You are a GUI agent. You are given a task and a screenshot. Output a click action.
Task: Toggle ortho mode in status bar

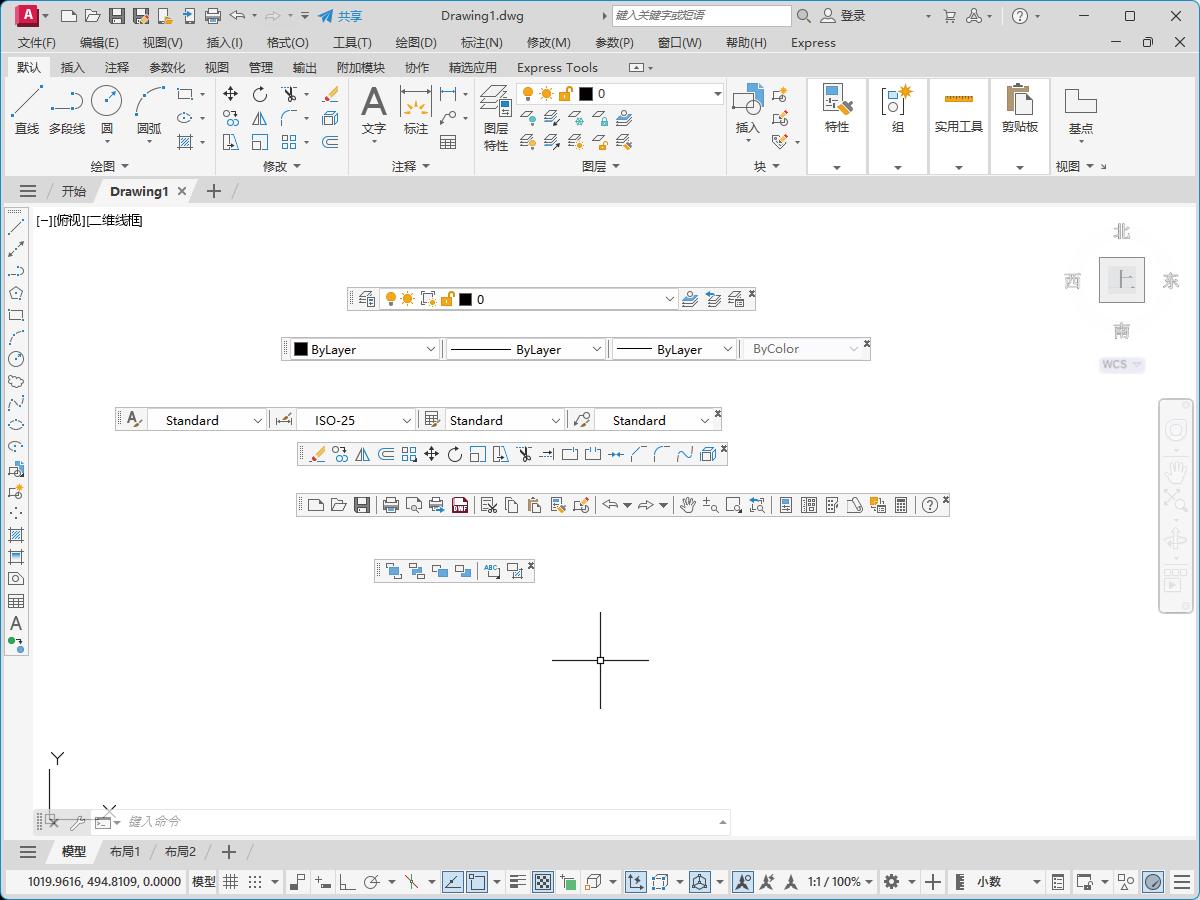coord(347,882)
